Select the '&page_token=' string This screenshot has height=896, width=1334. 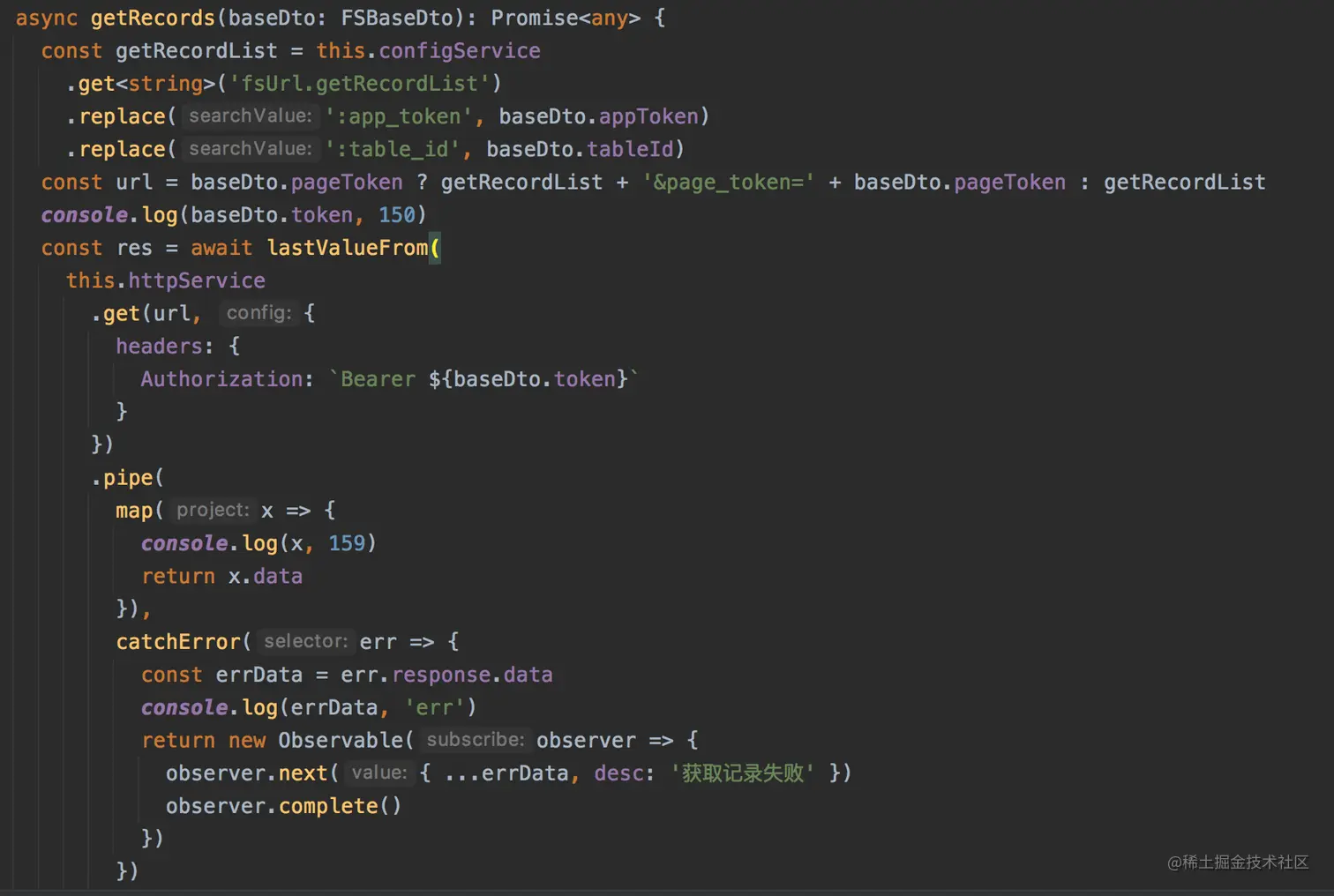(728, 183)
